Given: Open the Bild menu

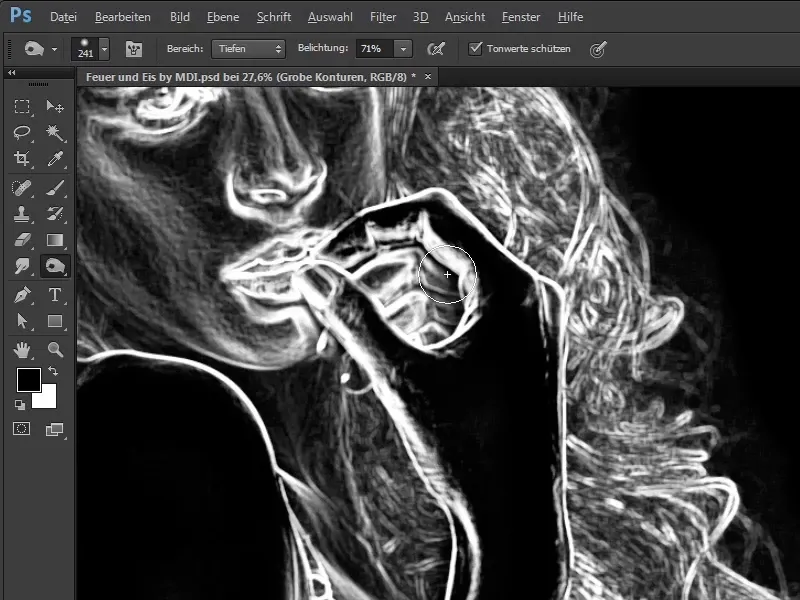Looking at the screenshot, I should coord(180,17).
